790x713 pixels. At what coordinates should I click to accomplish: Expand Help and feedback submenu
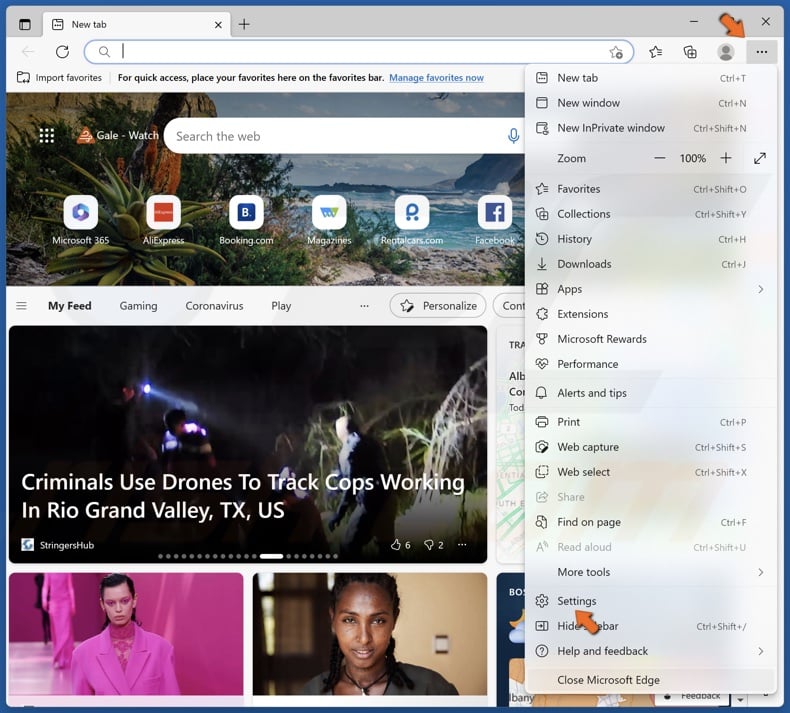click(650, 651)
